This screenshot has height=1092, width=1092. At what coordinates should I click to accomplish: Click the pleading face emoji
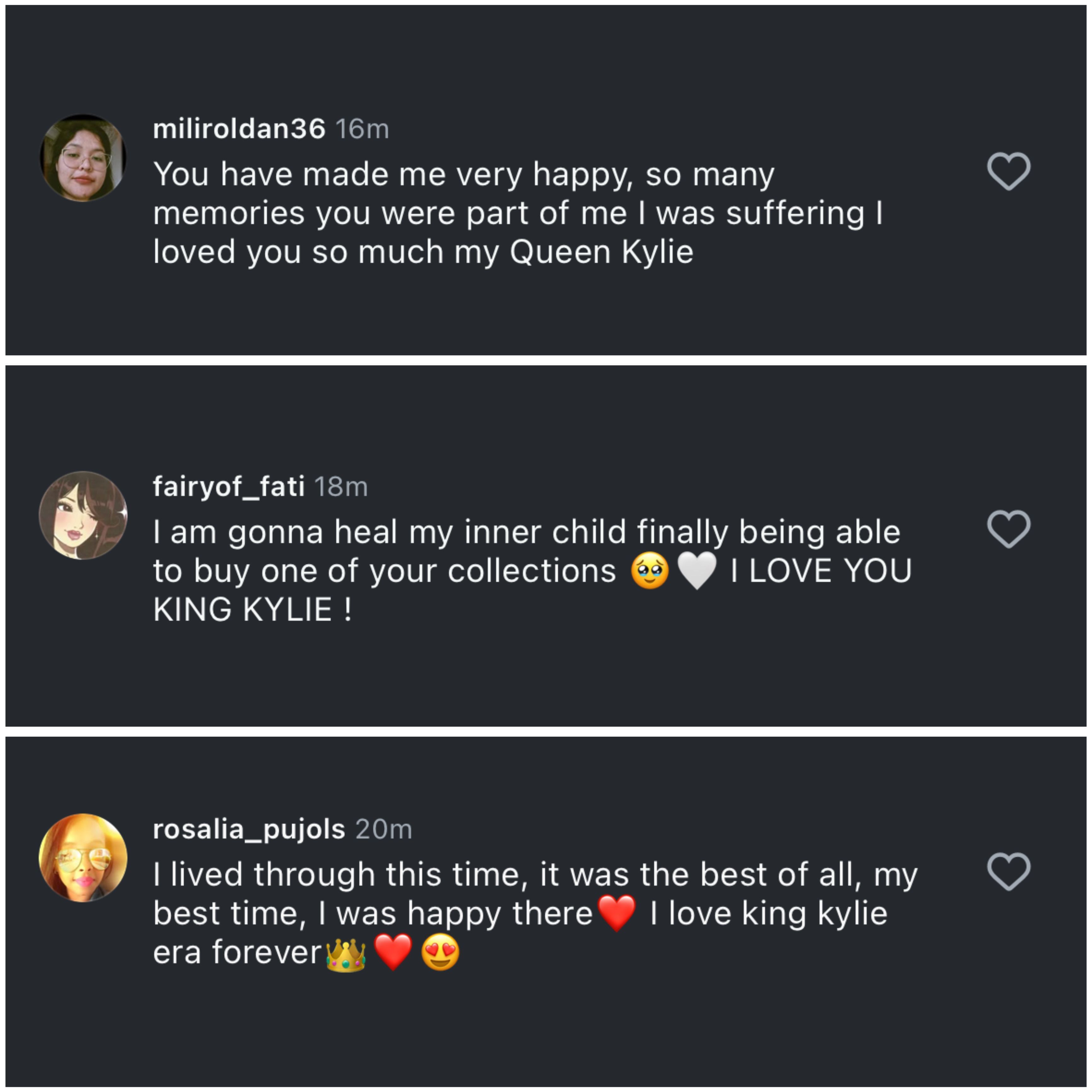click(x=649, y=571)
